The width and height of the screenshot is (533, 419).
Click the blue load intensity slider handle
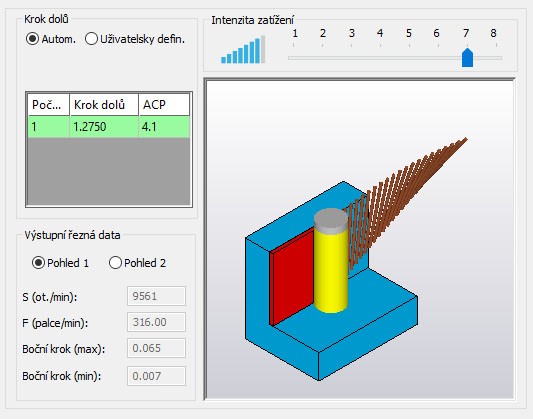click(x=467, y=57)
